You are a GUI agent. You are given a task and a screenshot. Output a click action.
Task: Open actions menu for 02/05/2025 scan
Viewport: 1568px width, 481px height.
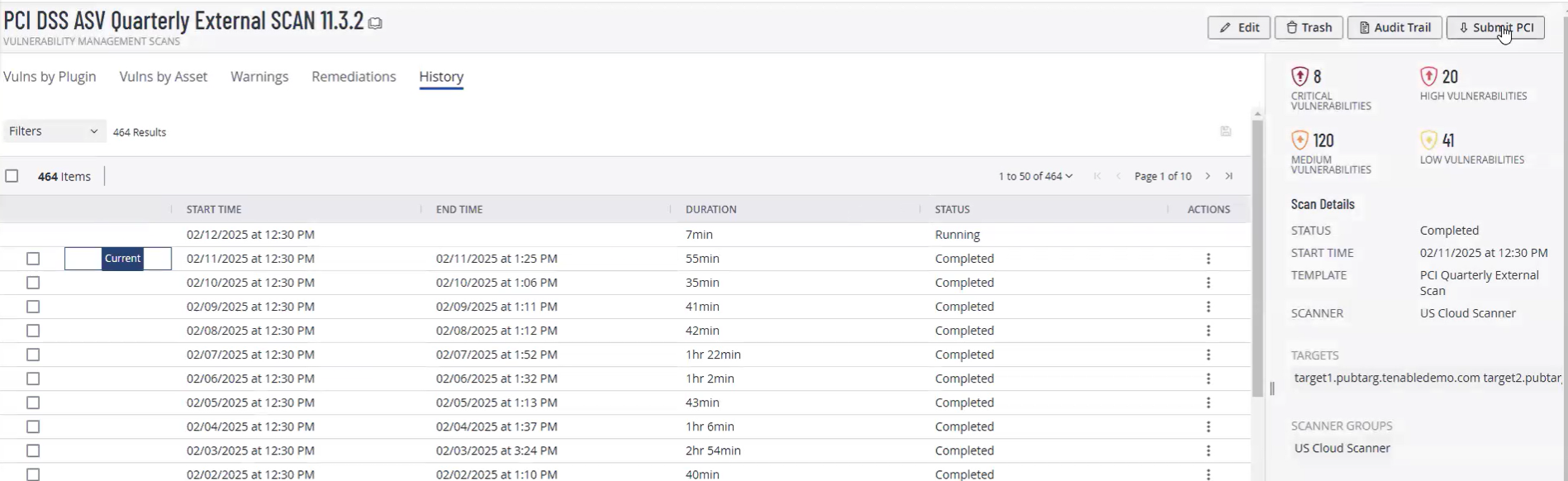1209,402
